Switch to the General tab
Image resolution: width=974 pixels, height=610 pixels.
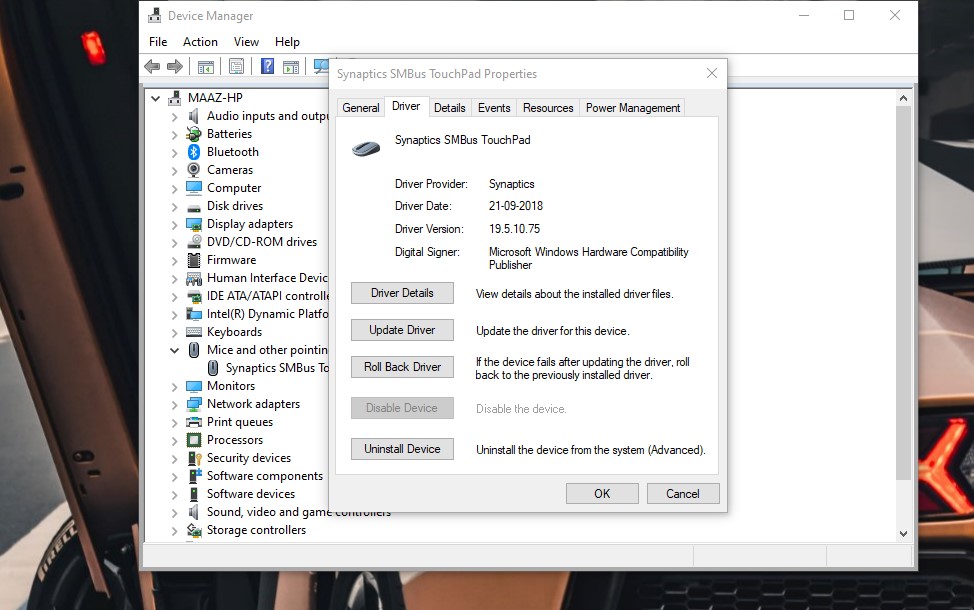point(361,108)
